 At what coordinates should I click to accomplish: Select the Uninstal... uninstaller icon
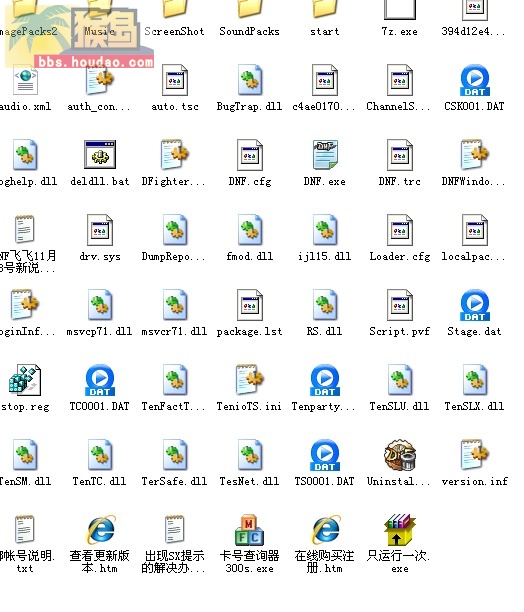(400, 454)
